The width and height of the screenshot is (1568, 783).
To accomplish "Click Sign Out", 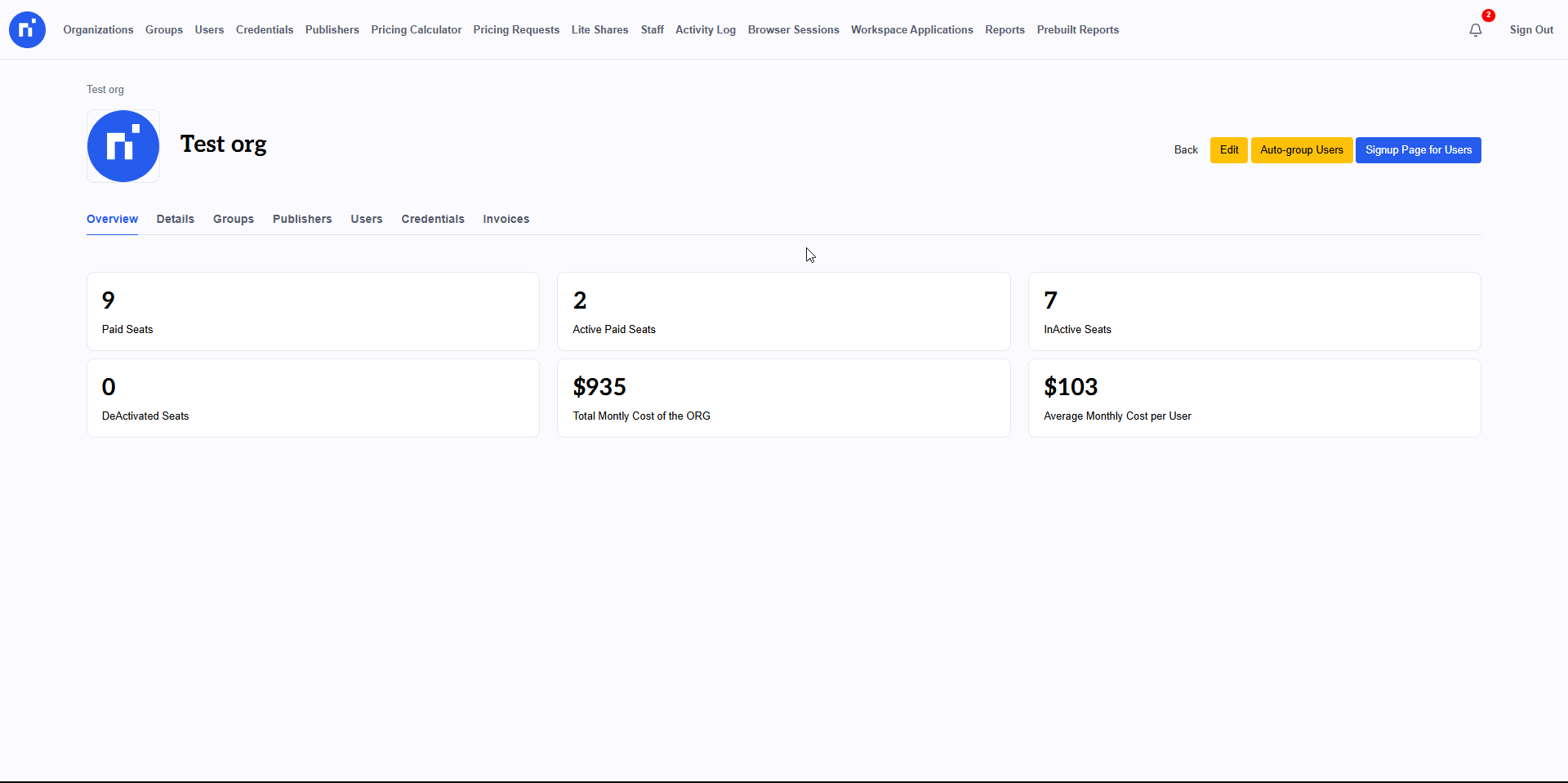I will [x=1530, y=30].
